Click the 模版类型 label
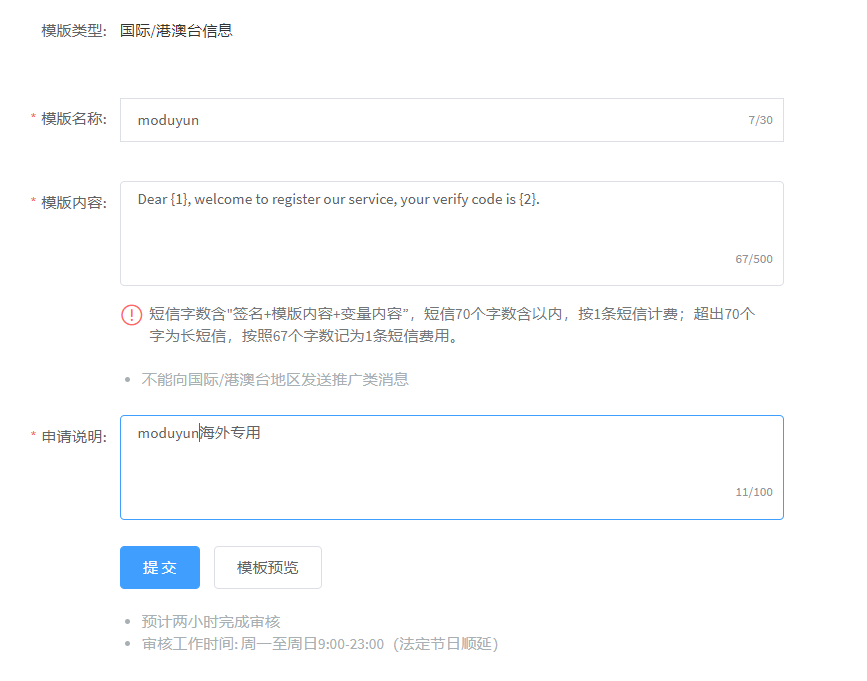Viewport: 867px width, 681px height. point(74,30)
